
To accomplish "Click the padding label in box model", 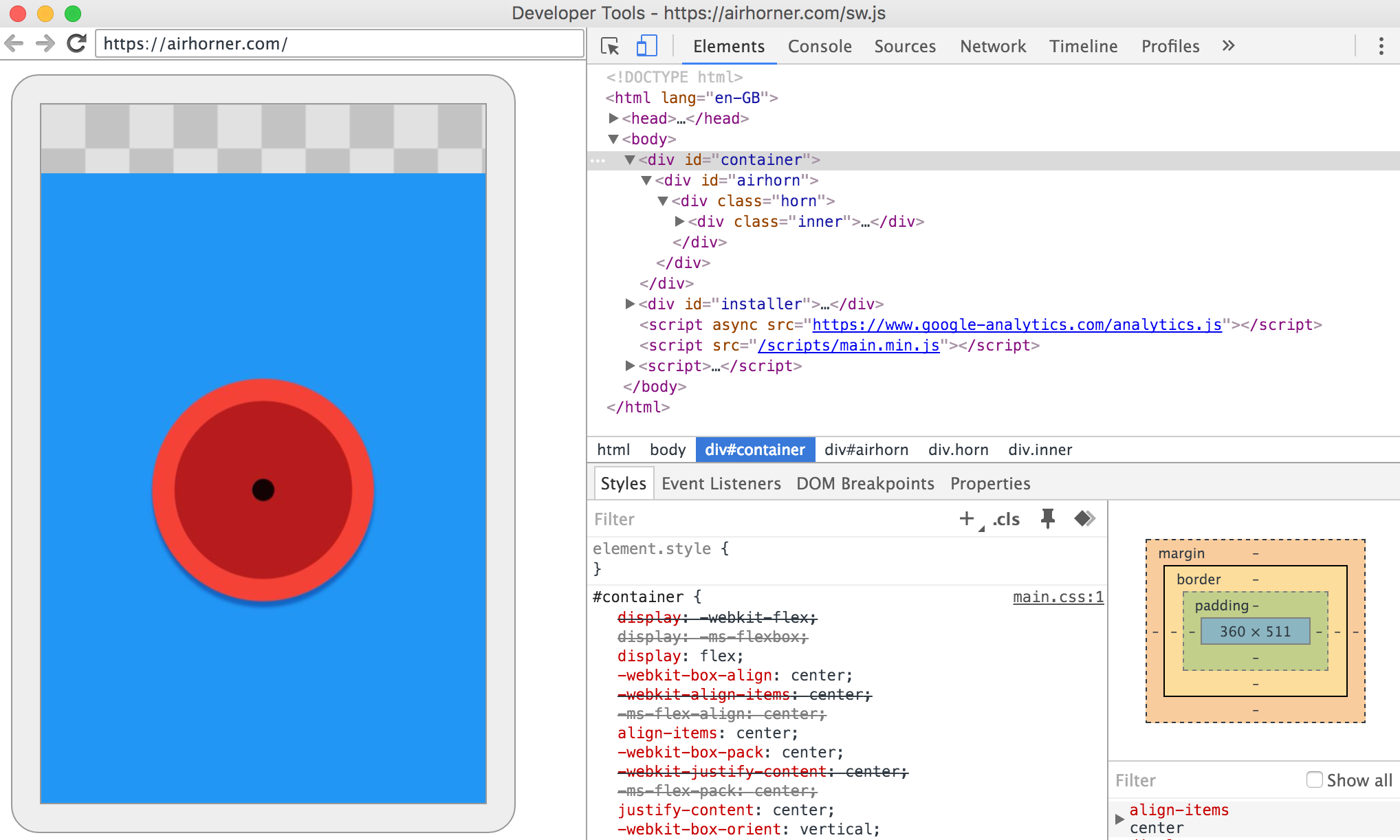I will 1221,606.
